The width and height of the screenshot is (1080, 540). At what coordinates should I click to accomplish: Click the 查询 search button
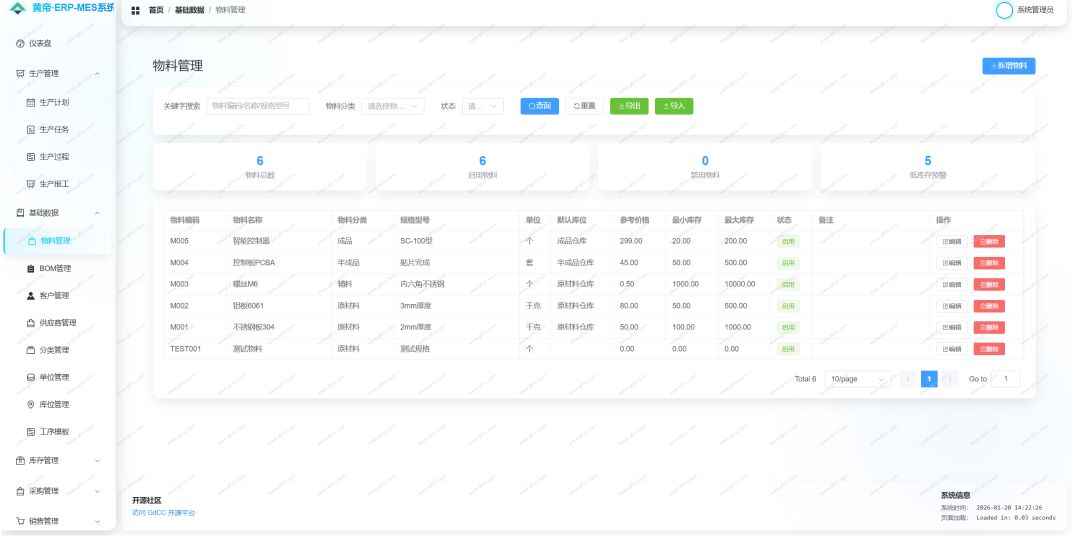pos(539,106)
